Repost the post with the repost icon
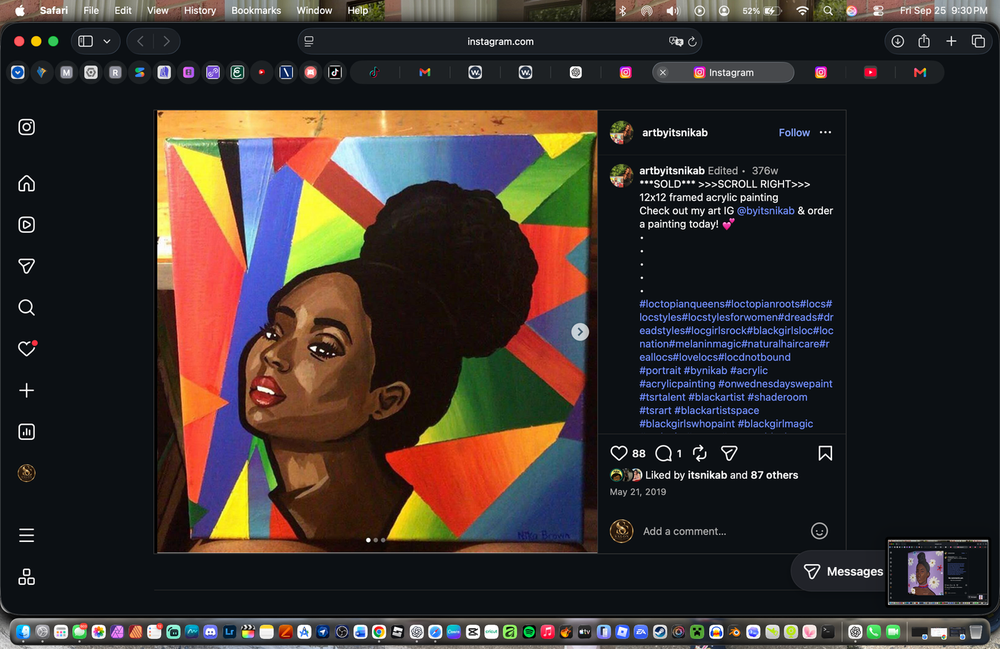The height and width of the screenshot is (649, 1000). (700, 453)
